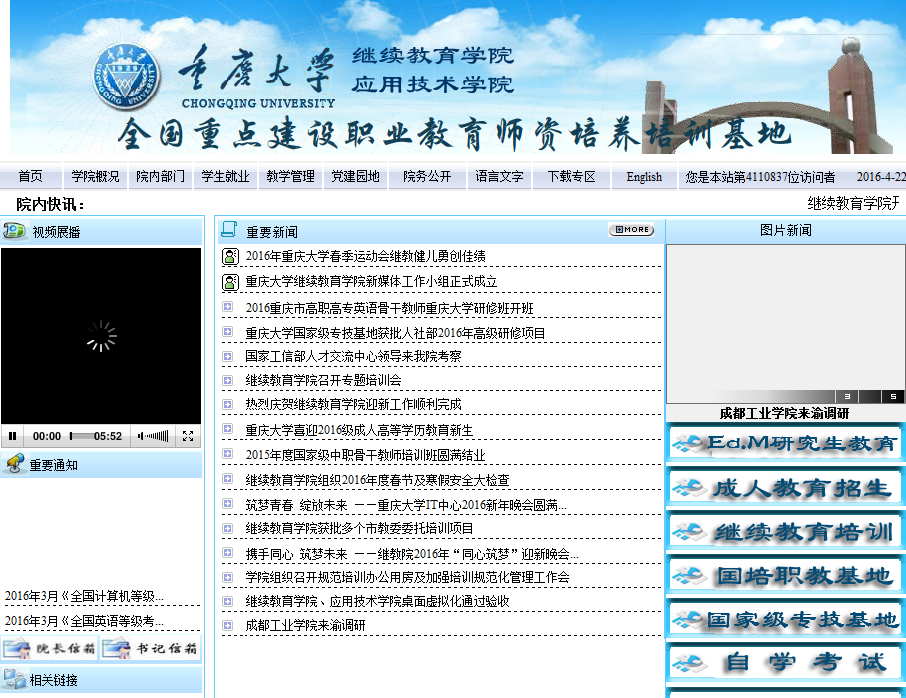Open the 院长信箱 mailbox button
The height and width of the screenshot is (698, 906).
coord(50,648)
